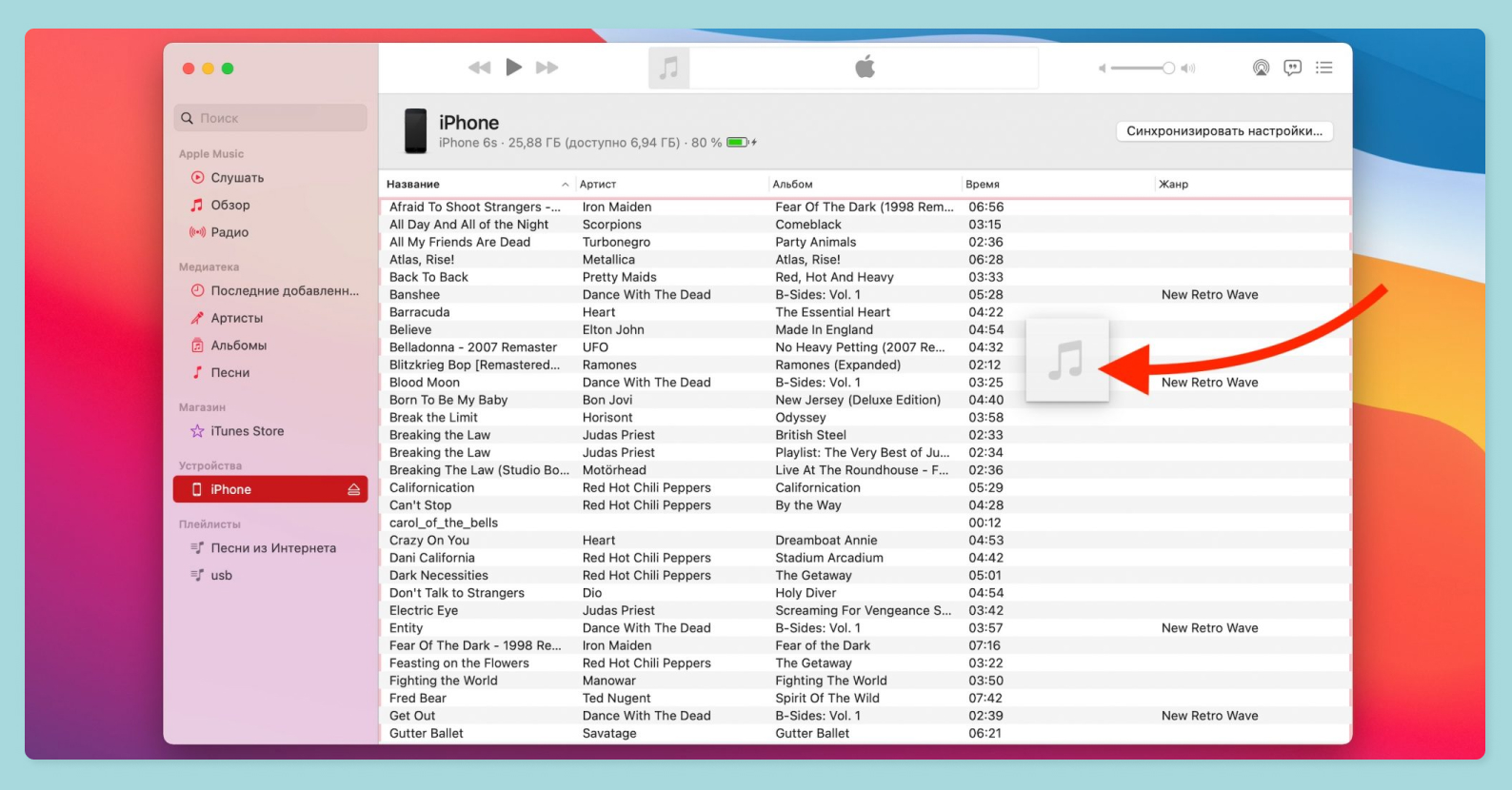Click the Поиск search field

pos(270,118)
